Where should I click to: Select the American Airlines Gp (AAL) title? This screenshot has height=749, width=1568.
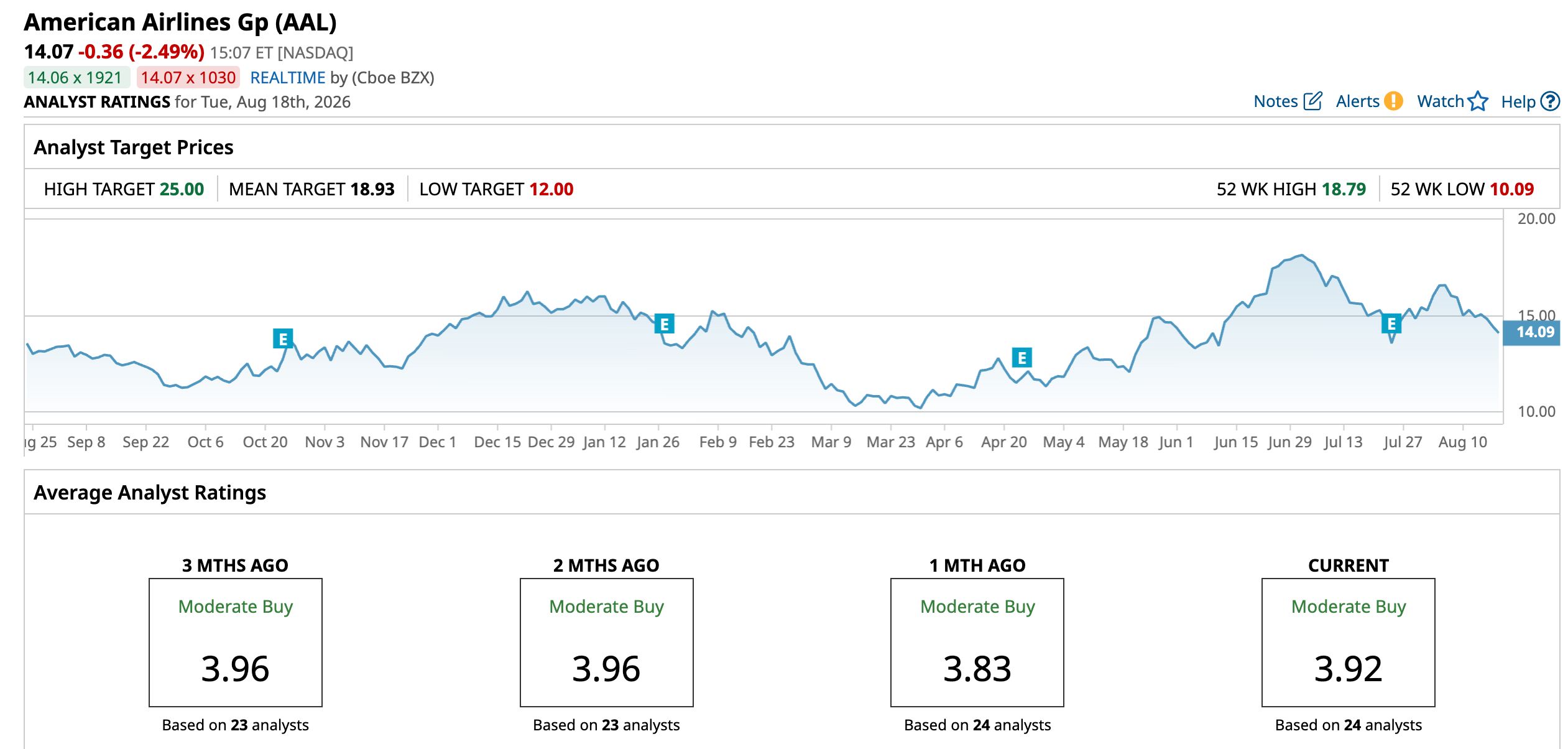(180, 22)
